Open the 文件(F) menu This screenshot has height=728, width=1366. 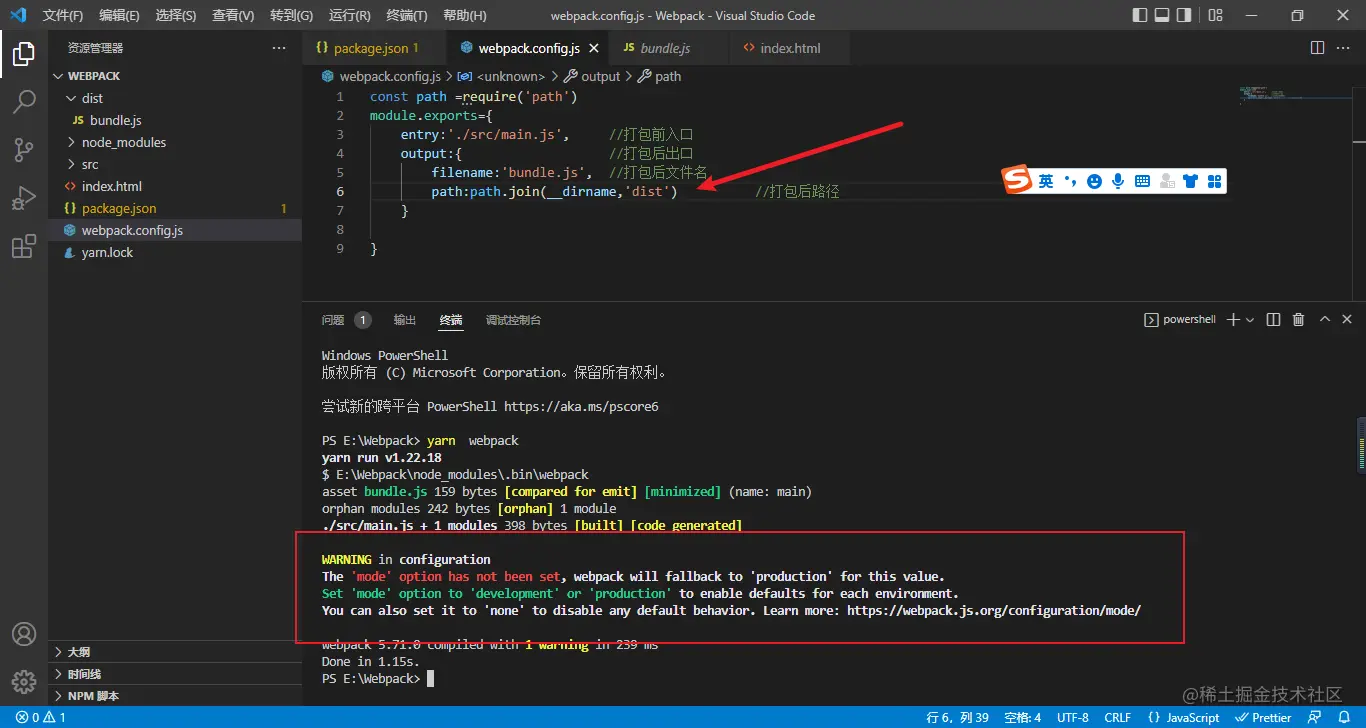pyautogui.click(x=63, y=16)
